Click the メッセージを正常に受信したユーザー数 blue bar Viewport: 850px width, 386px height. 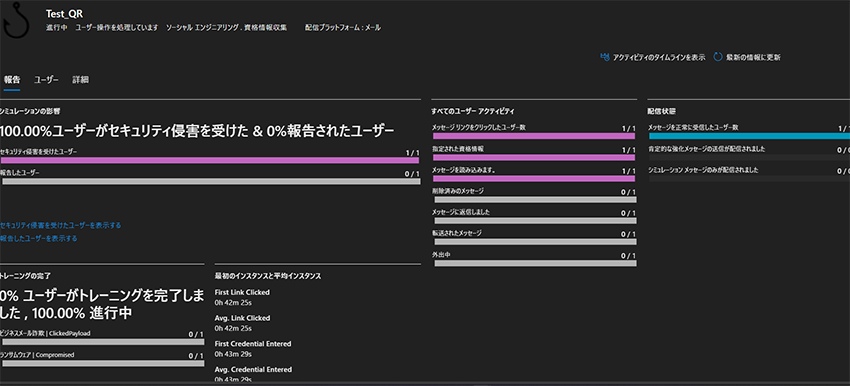pyautogui.click(x=749, y=136)
